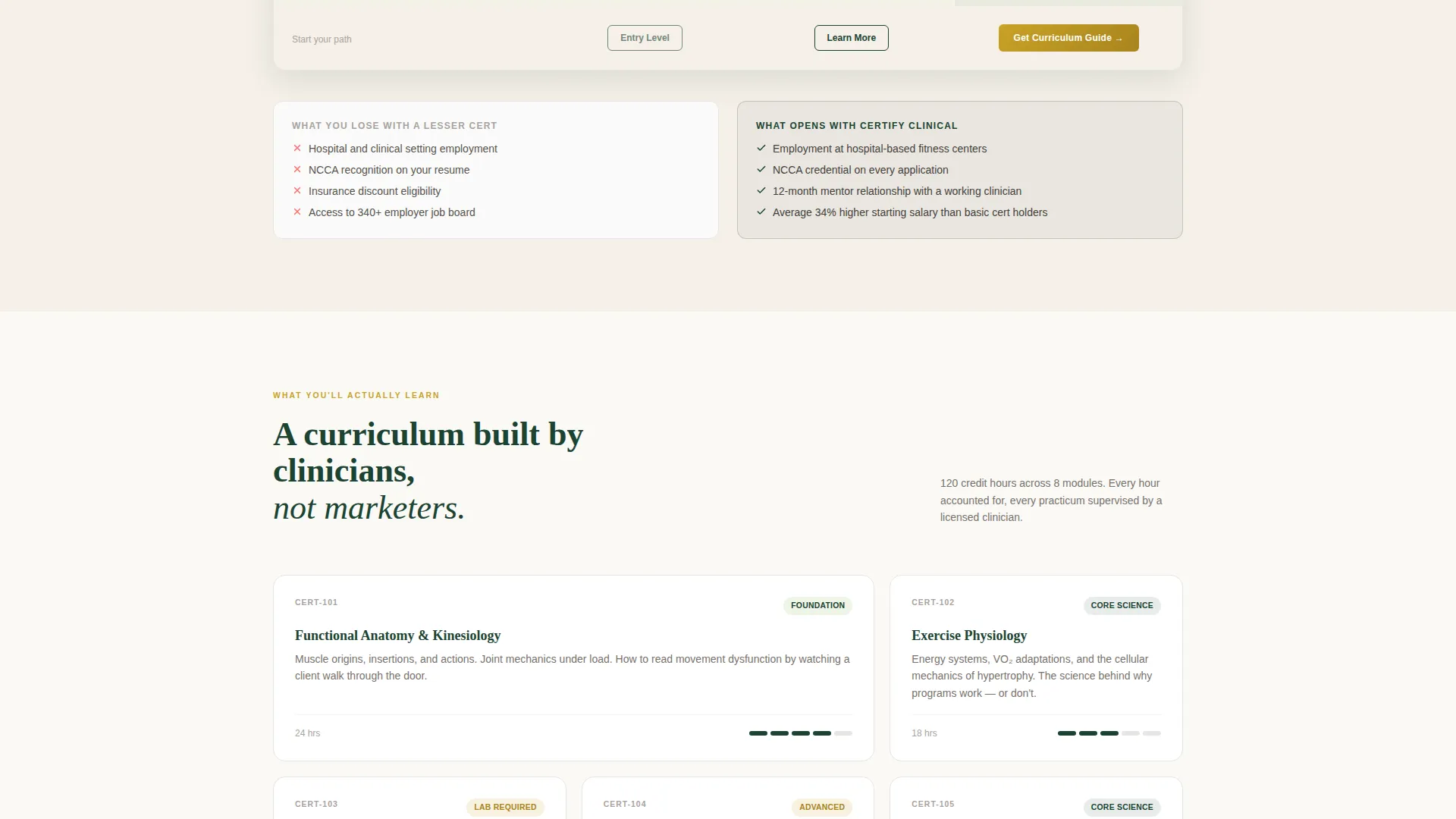Open the Learn More button
Image resolution: width=1456 pixels, height=819 pixels.
point(851,38)
